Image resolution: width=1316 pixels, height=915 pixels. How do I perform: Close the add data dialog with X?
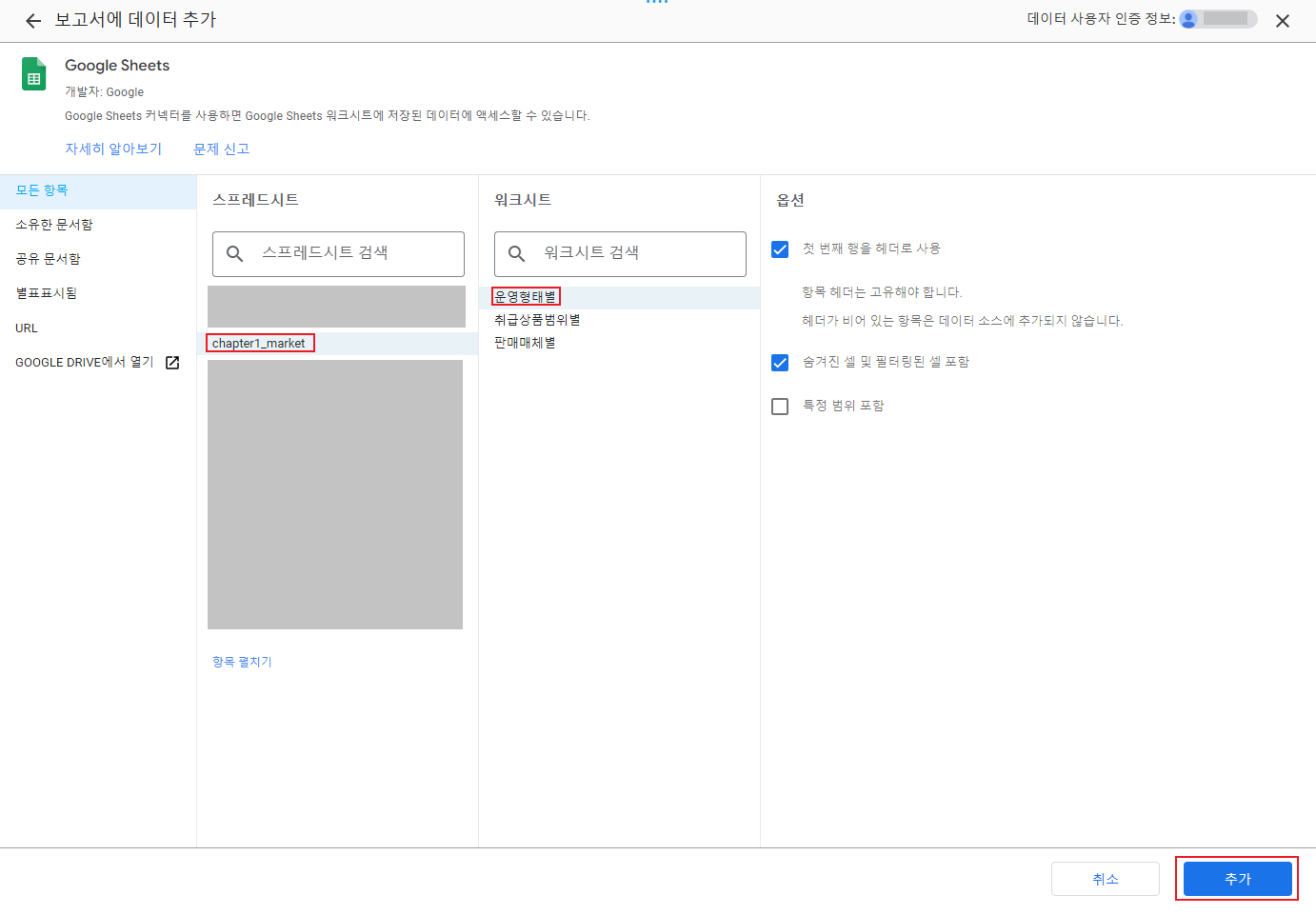click(x=1283, y=21)
